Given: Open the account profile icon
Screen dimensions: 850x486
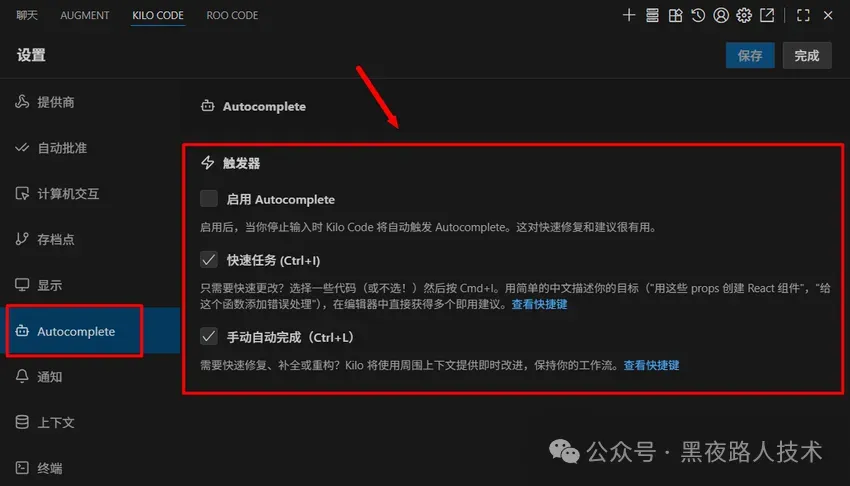Looking at the screenshot, I should [x=721, y=15].
